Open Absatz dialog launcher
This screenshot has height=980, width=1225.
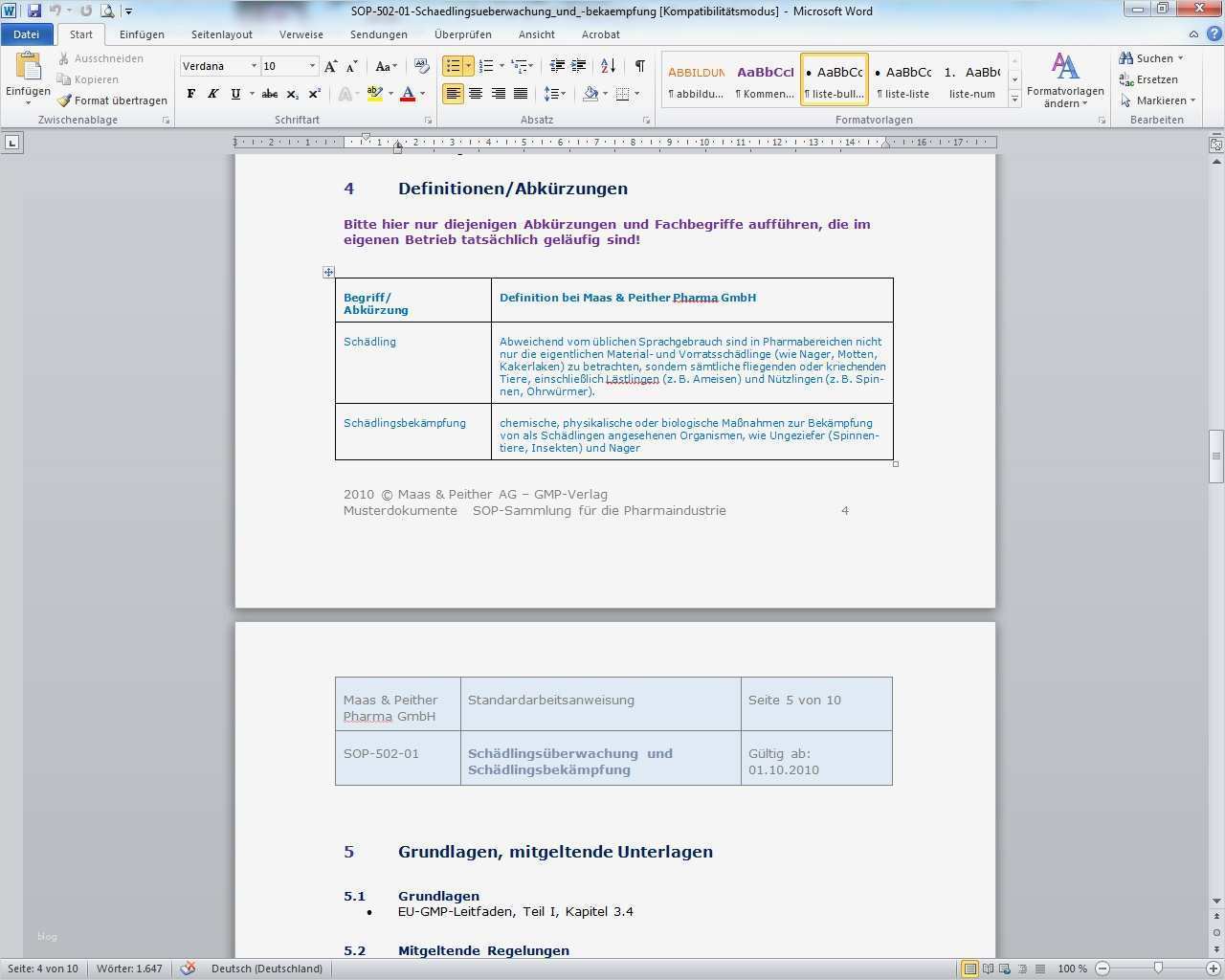click(647, 121)
